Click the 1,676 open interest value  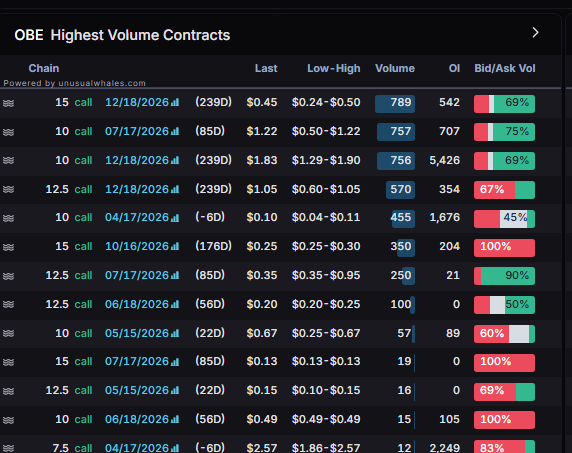click(444, 217)
